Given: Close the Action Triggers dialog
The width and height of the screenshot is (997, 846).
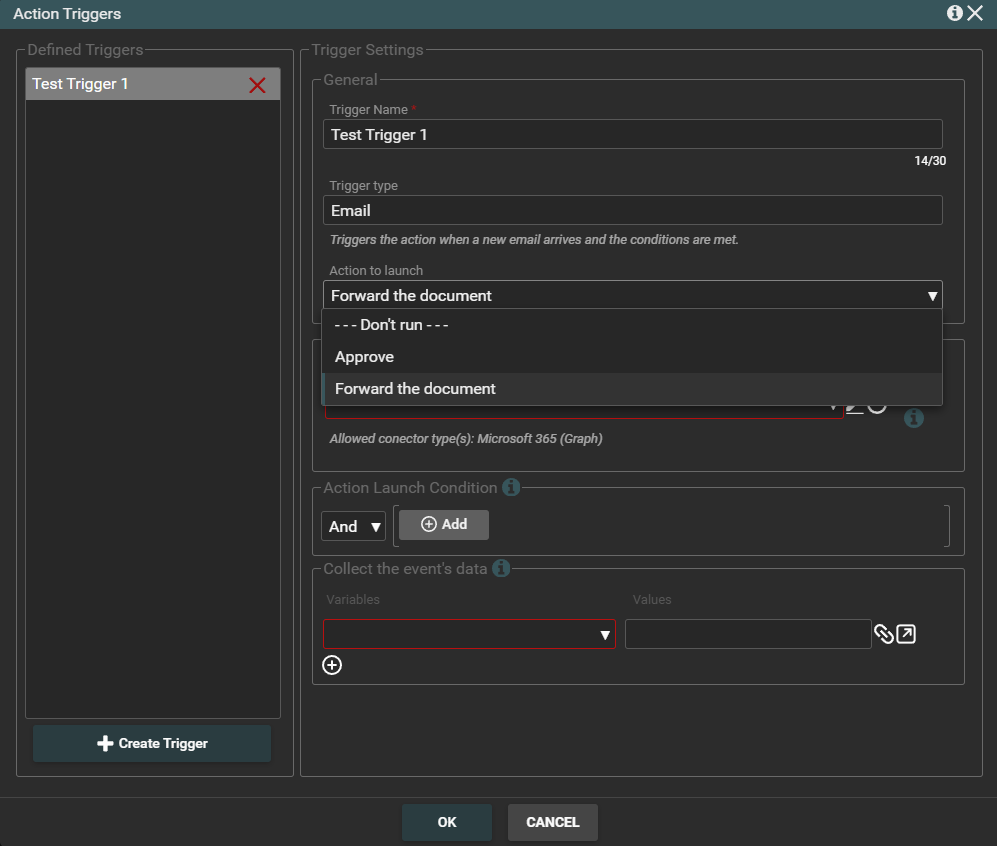Looking at the screenshot, I should (x=976, y=13).
